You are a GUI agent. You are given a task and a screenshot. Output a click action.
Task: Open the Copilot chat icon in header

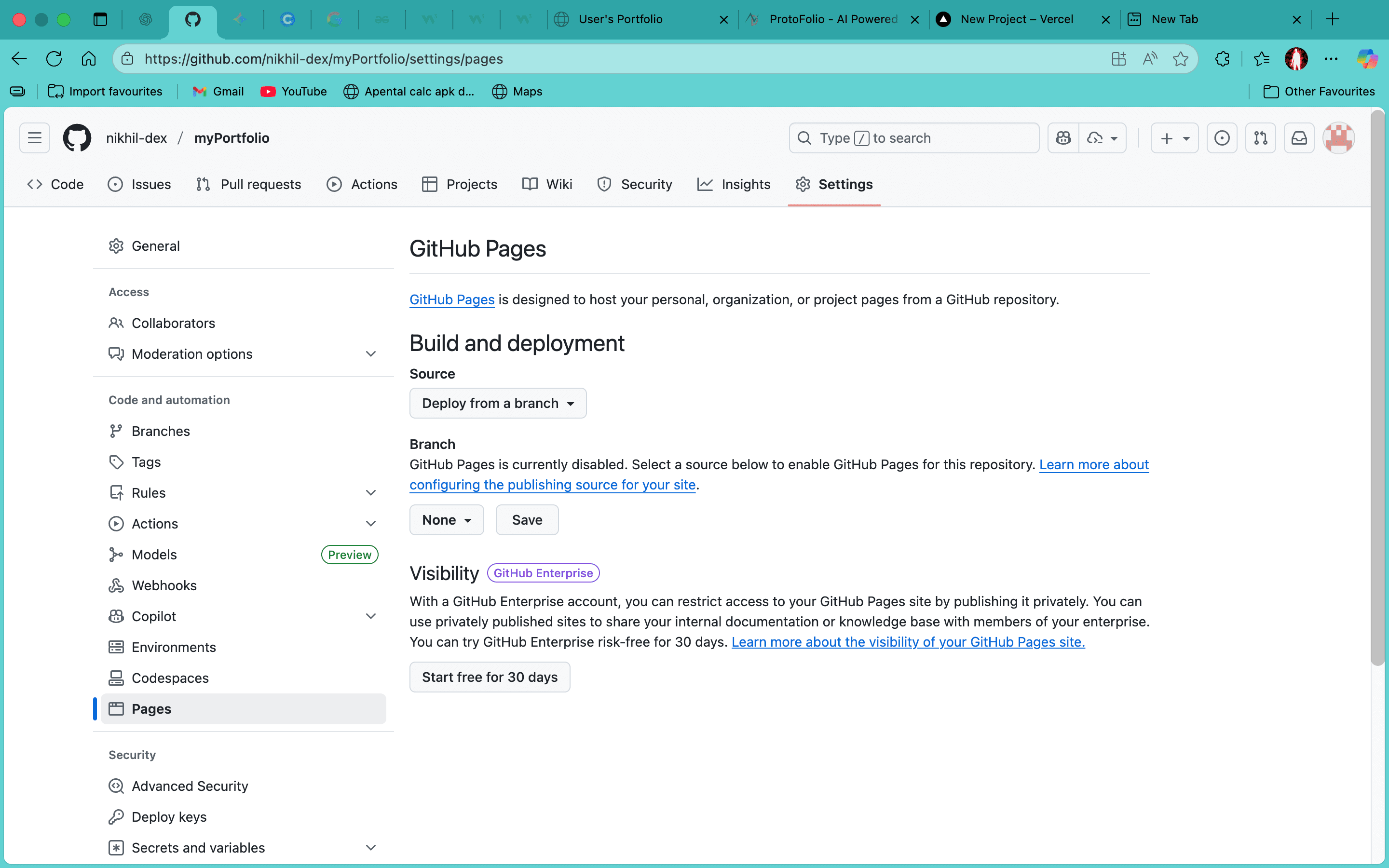click(x=1063, y=138)
